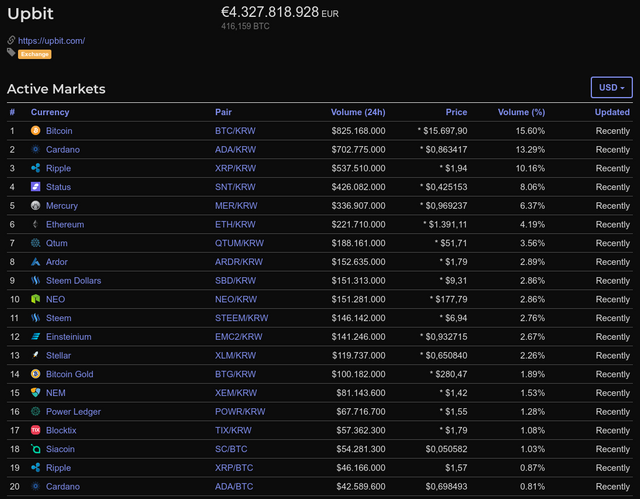Click the Blocktix TIX icon
Screen dimensions: 640x499
pos(36,430)
